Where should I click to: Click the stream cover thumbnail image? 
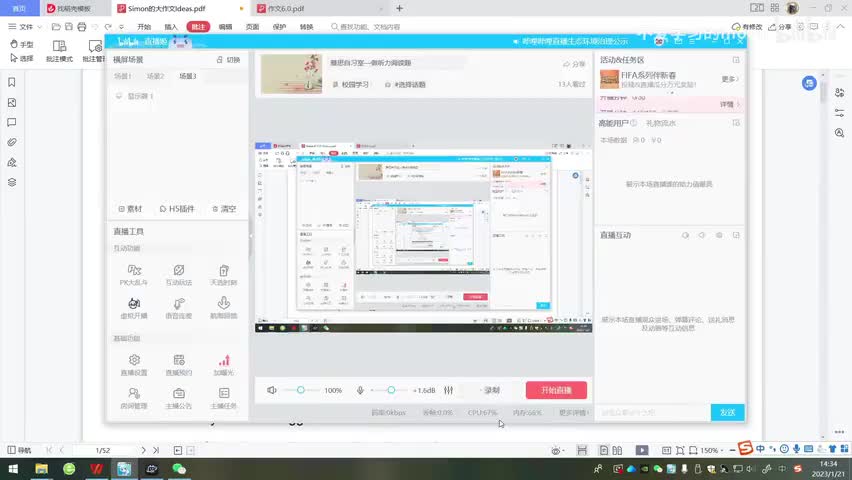click(291, 74)
